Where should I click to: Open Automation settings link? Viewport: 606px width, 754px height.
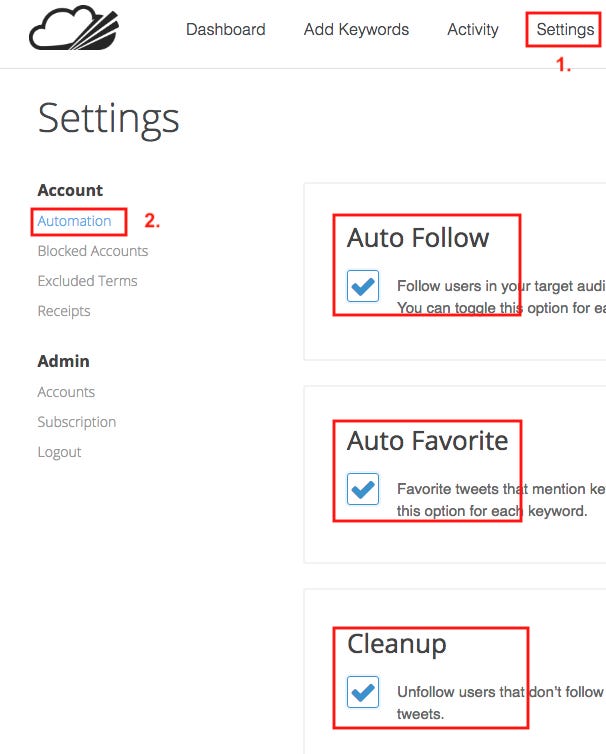pos(75,221)
